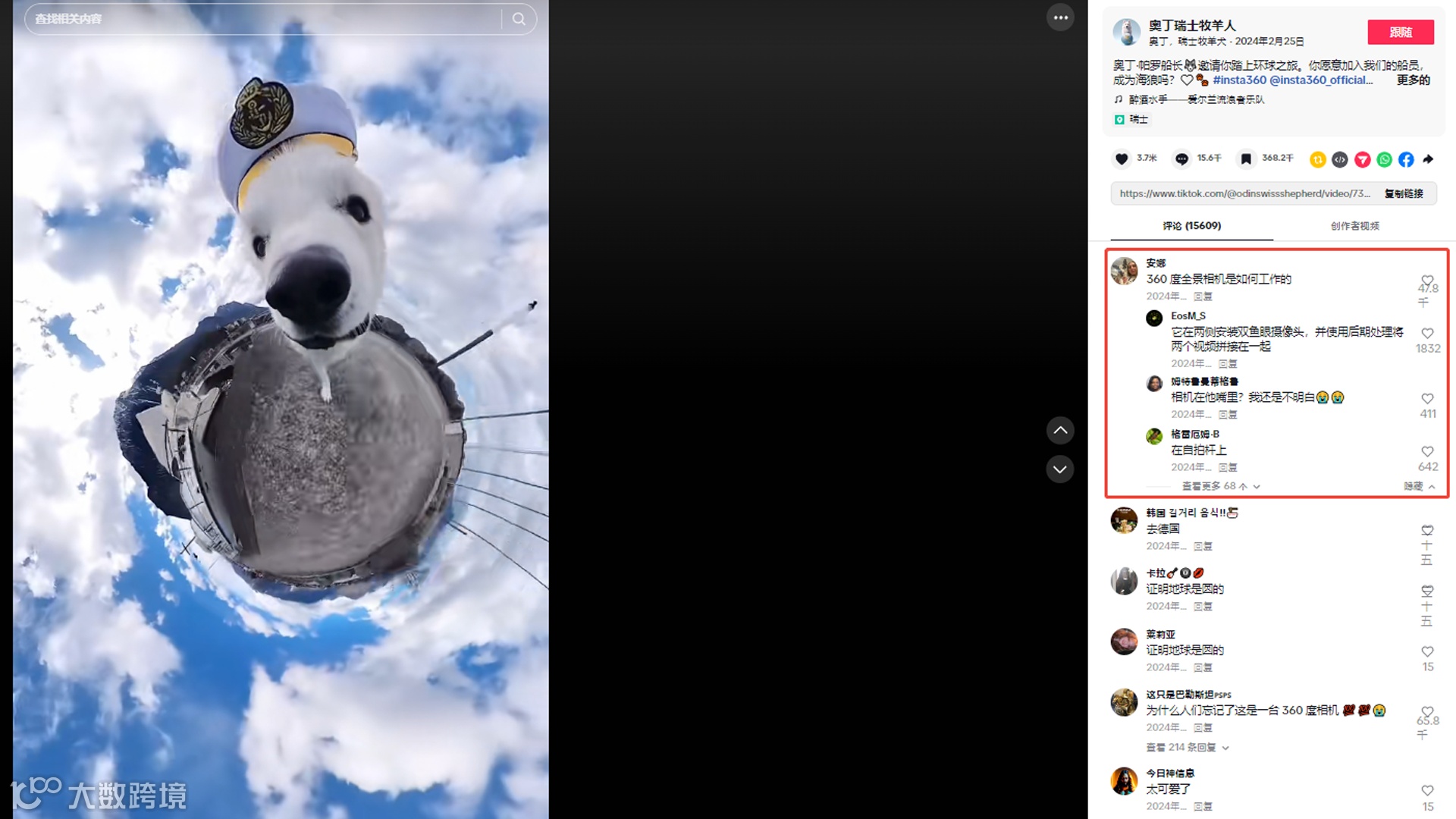Like the video with heart icon
The image size is (1456, 819).
tap(1122, 158)
